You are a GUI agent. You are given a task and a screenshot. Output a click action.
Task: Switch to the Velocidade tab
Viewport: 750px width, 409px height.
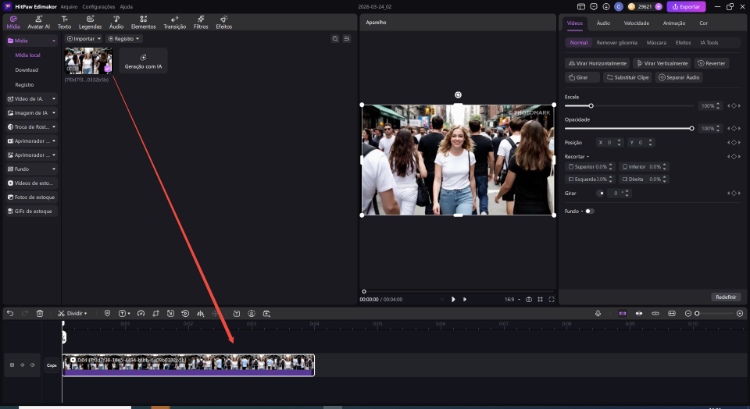coord(636,23)
